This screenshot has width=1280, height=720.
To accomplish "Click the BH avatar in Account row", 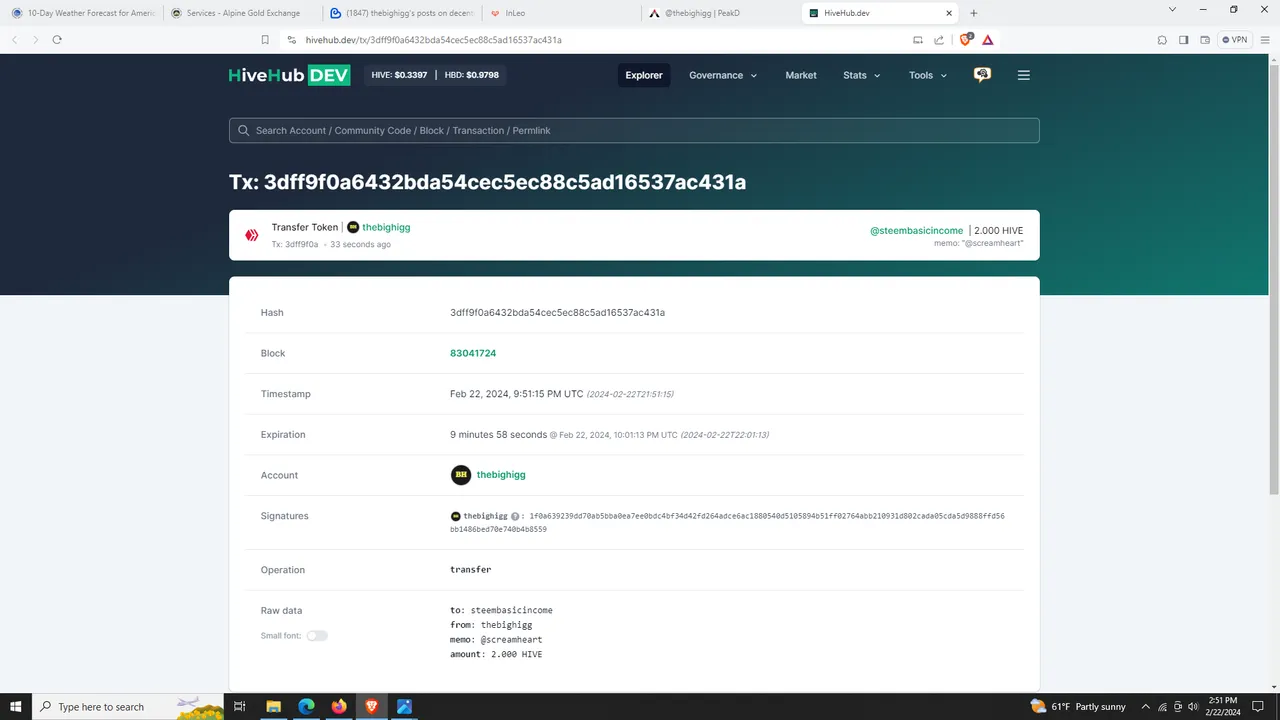I will pyautogui.click(x=461, y=475).
